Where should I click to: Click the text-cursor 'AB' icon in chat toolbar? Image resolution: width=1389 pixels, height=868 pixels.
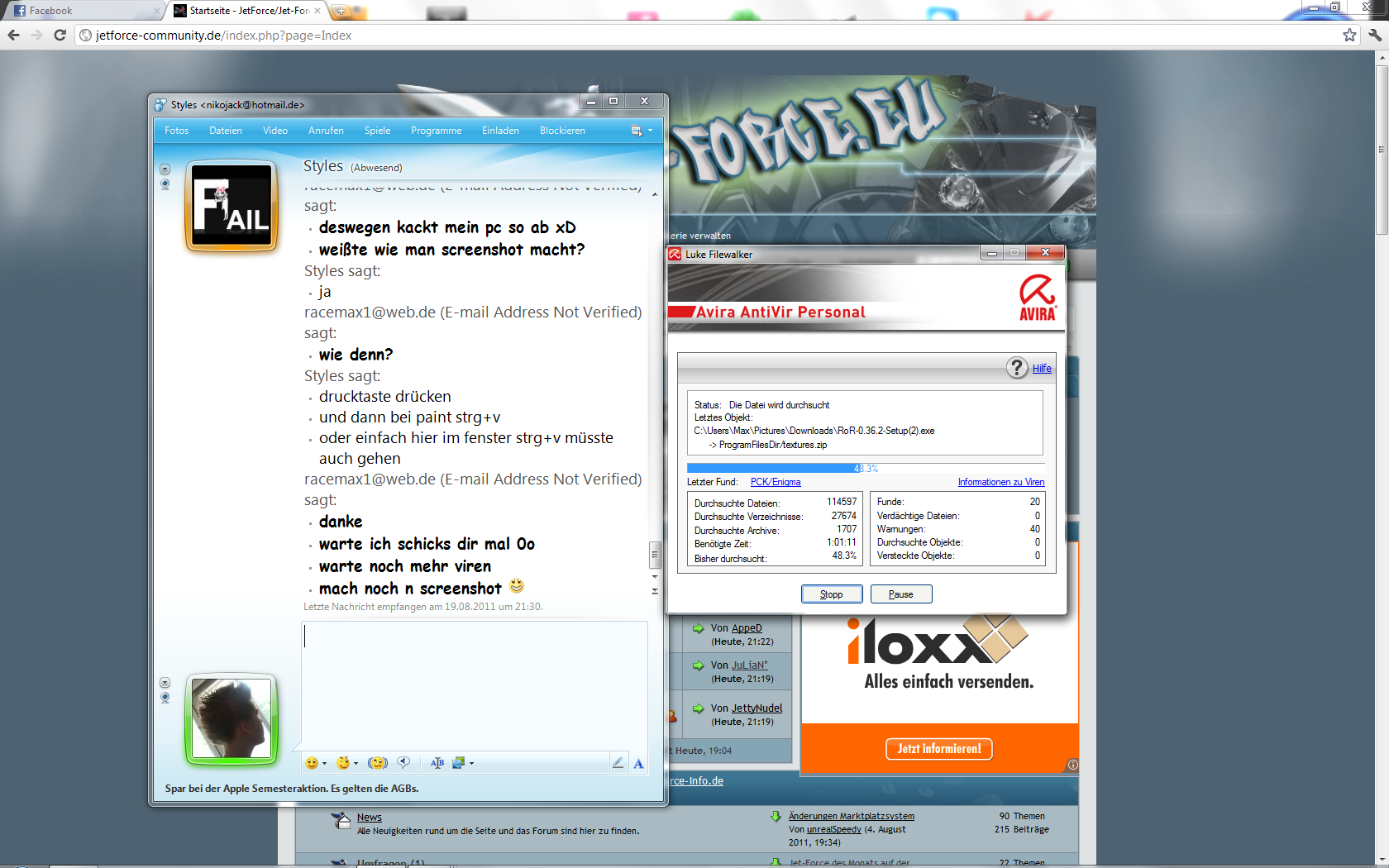[437, 763]
